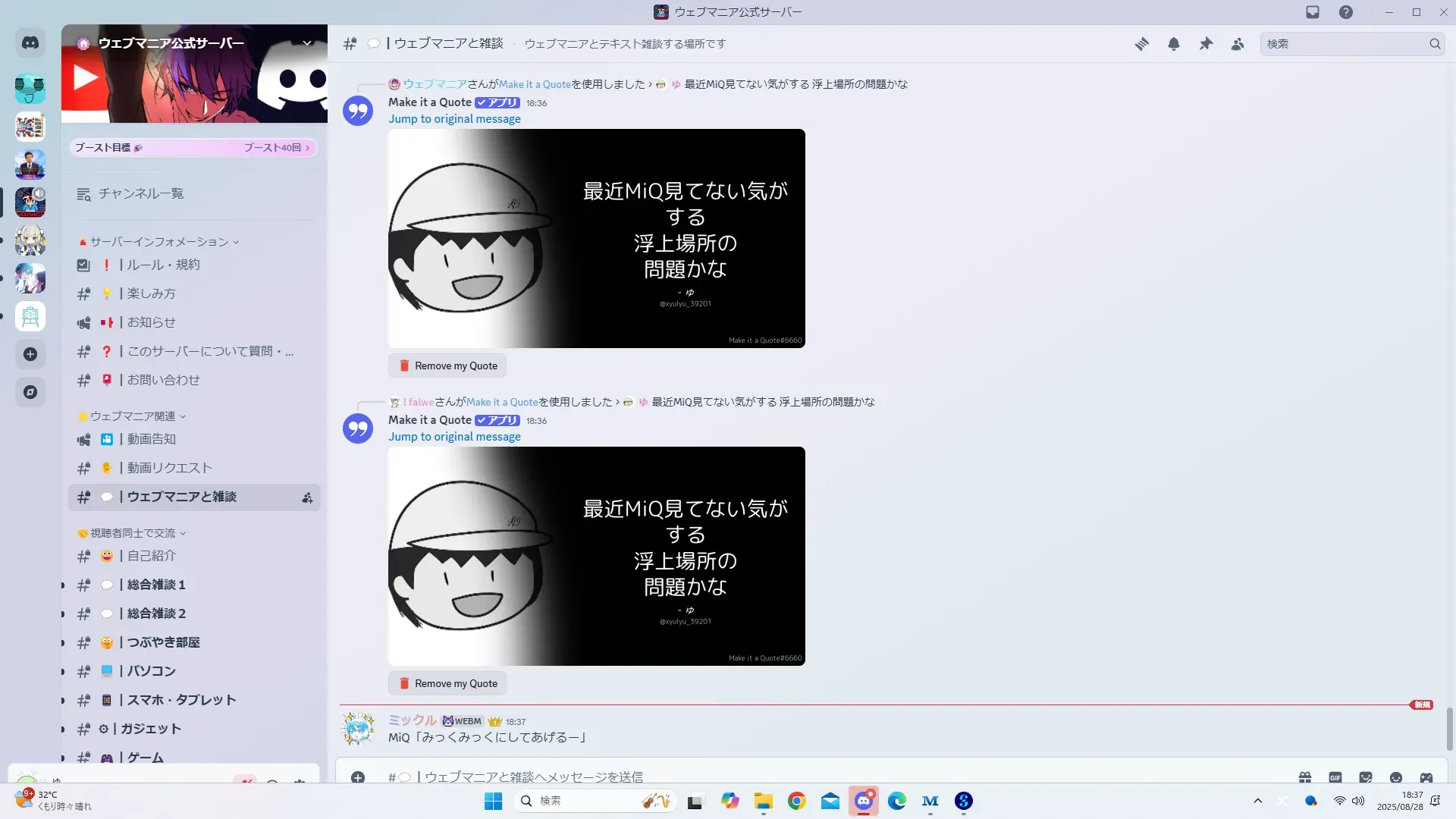1456x819 pixels.
Task: Open Discord direct messages home icon
Action: coord(30,43)
